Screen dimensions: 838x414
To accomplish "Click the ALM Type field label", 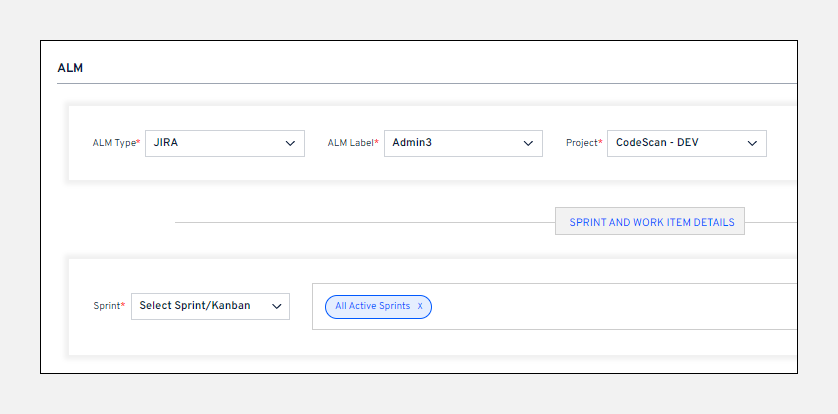I will tap(115, 143).
